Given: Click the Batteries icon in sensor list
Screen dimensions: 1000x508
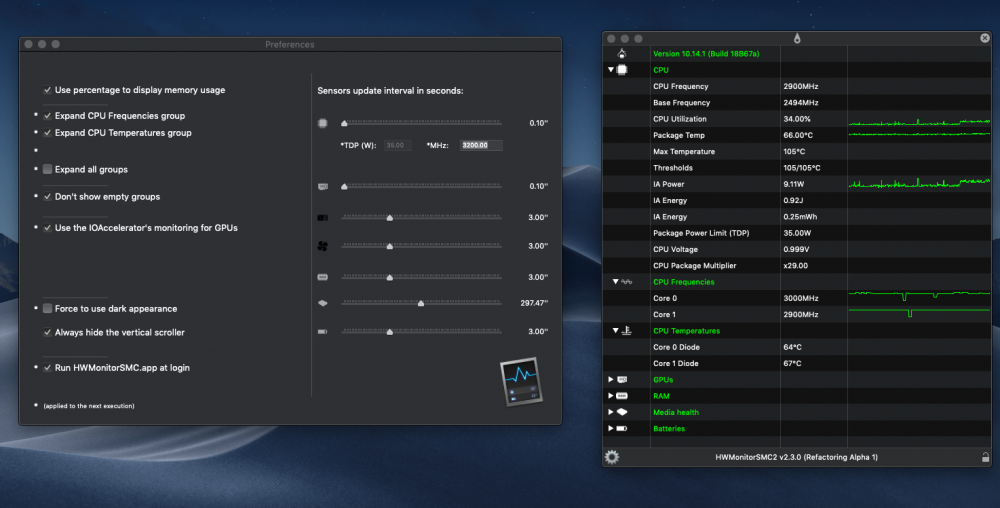Looking at the screenshot, I should 622,428.
